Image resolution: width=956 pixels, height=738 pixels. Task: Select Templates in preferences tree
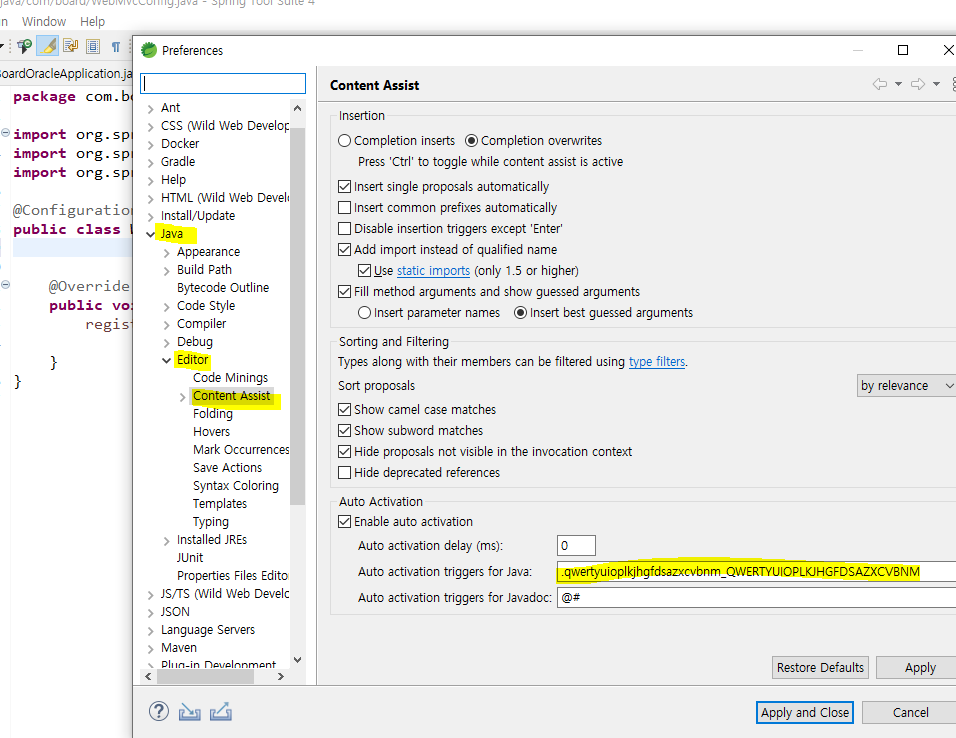click(220, 504)
